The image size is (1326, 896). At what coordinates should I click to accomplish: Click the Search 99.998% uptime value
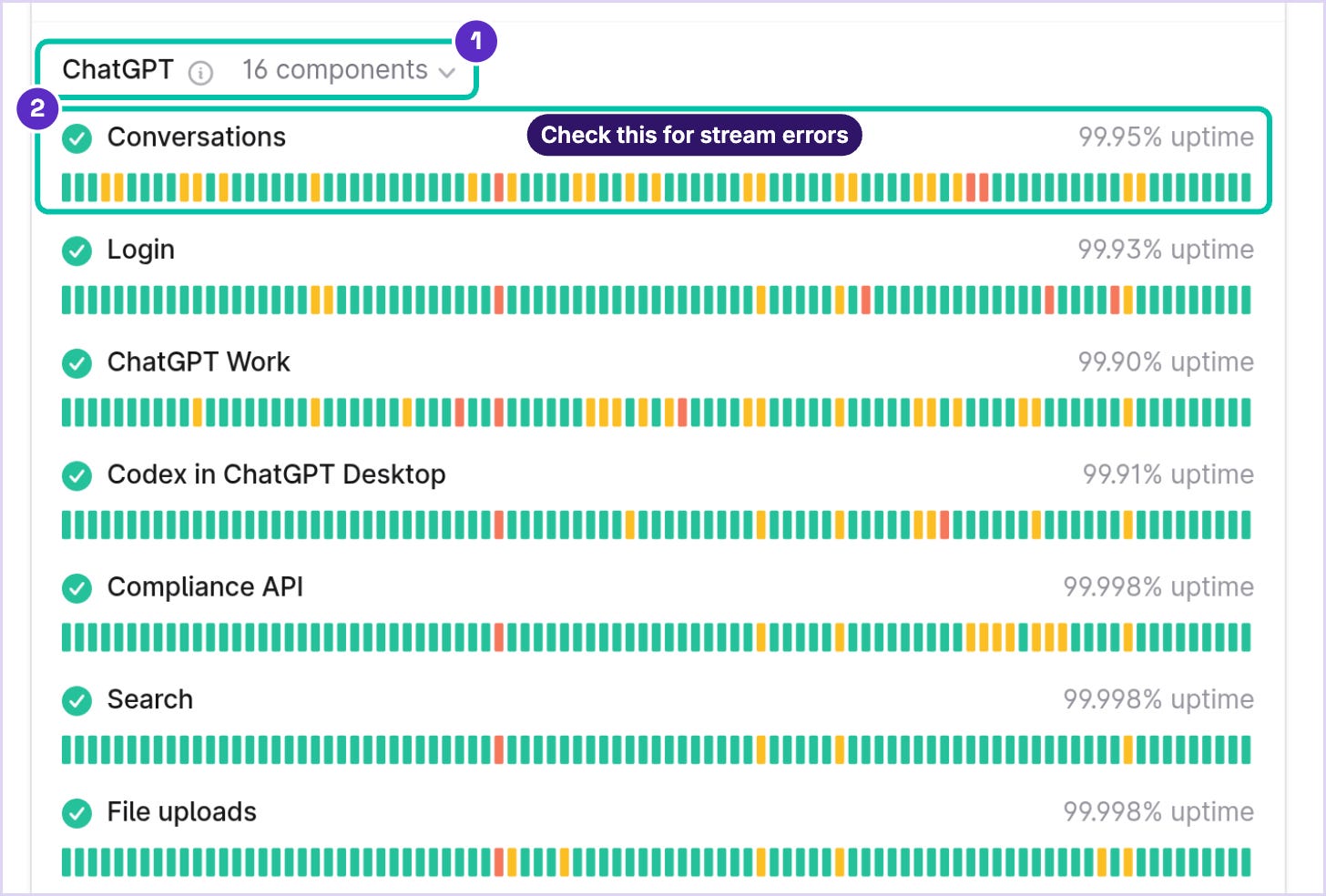1158,699
